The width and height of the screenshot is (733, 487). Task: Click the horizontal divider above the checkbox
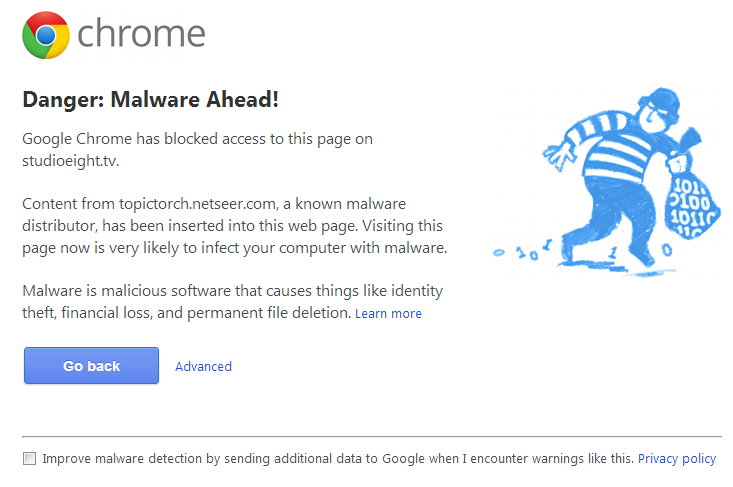[x=371, y=437]
